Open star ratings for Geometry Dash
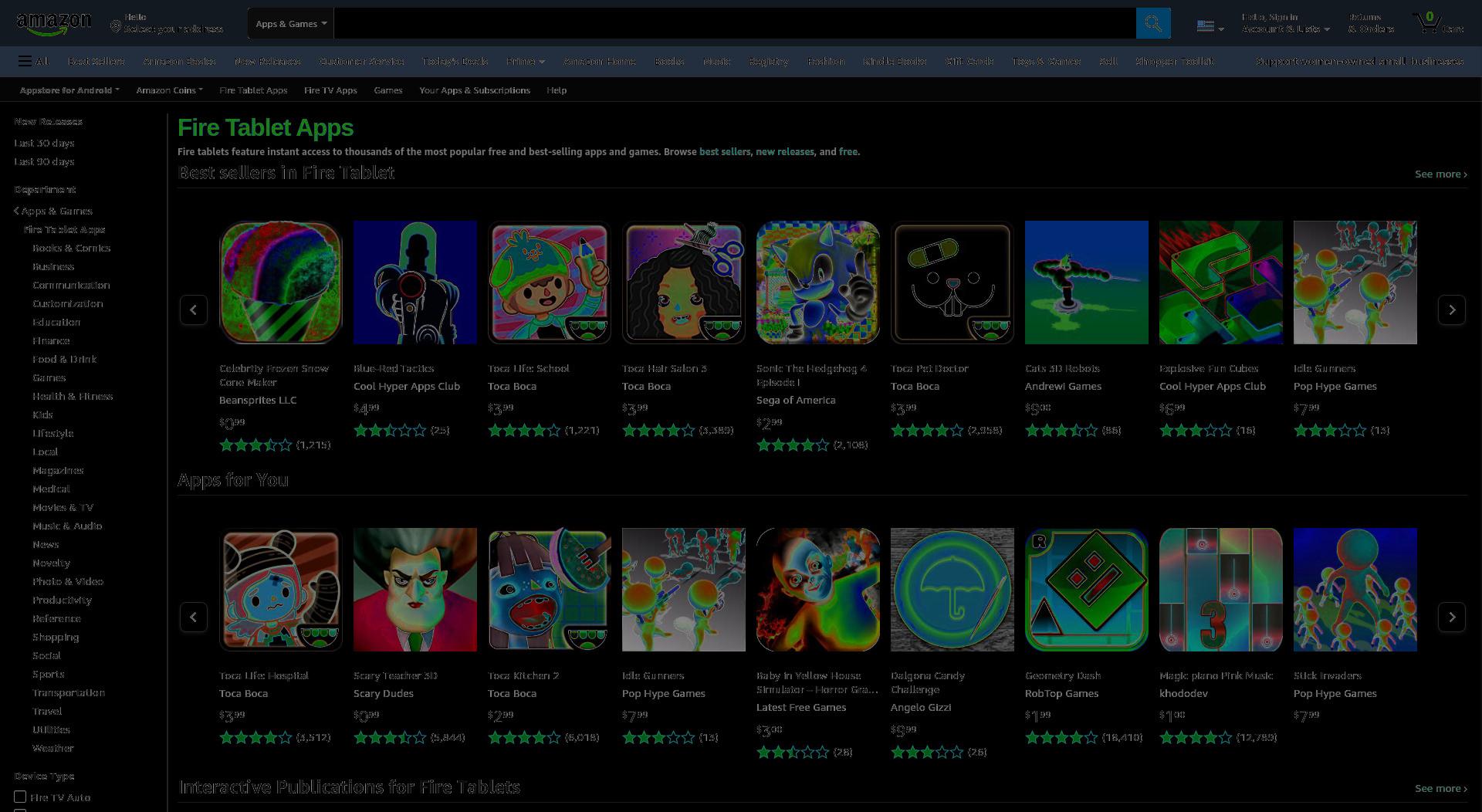This screenshot has width=1482, height=812. pos(1061,737)
